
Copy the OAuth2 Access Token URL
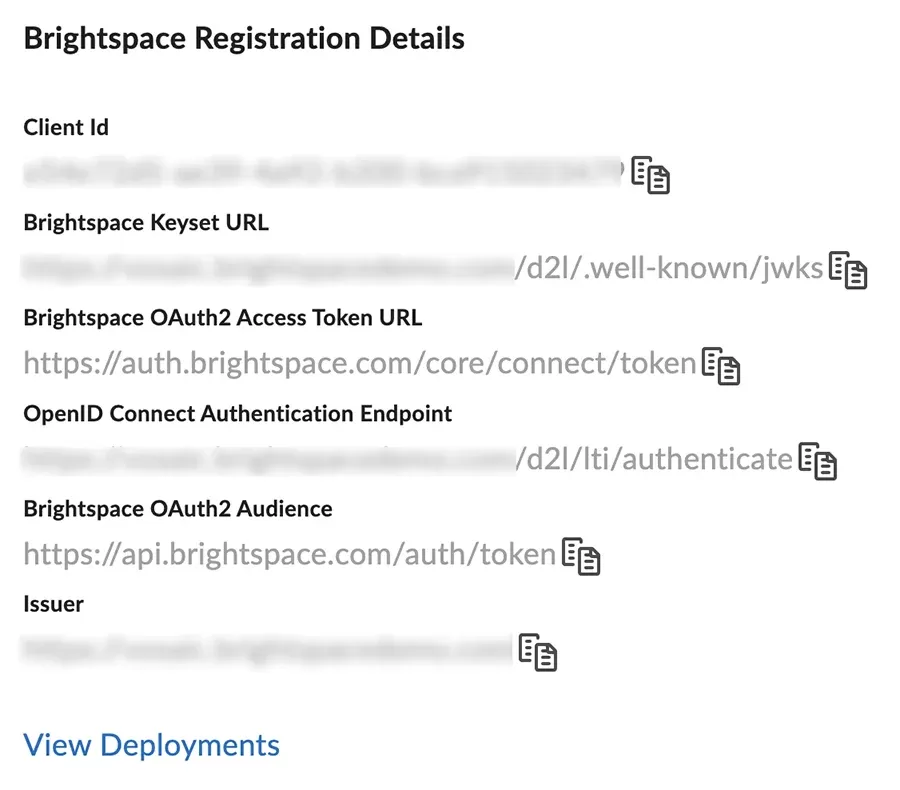(x=721, y=366)
